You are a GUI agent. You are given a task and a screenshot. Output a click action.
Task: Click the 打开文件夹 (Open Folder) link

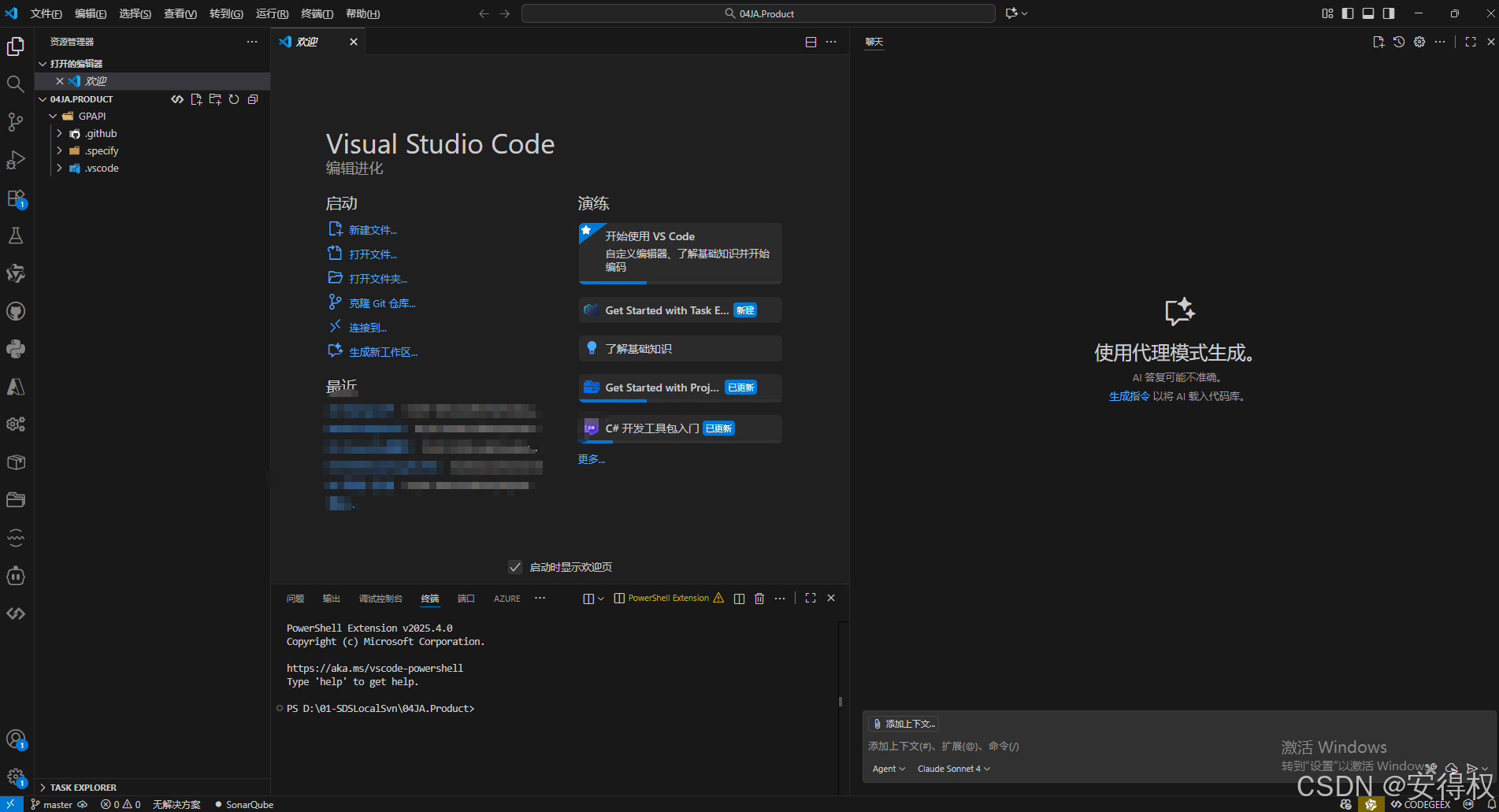[x=378, y=279]
